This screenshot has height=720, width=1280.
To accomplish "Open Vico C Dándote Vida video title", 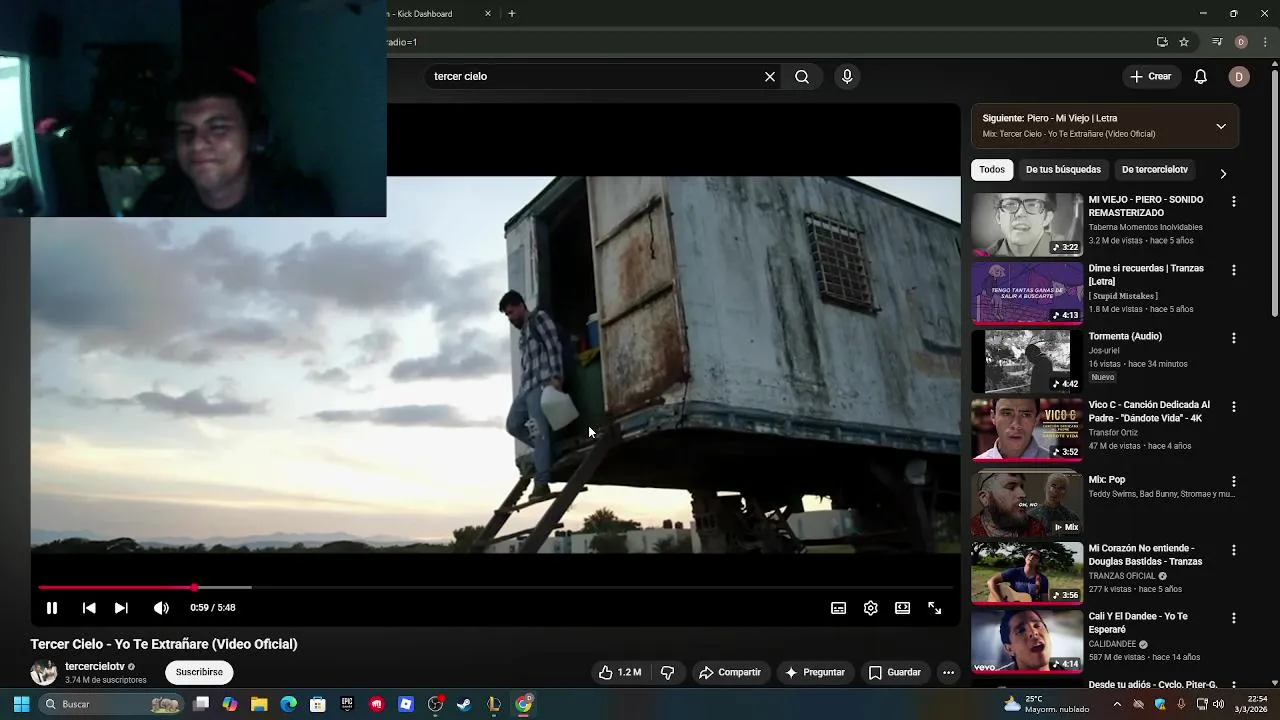I will coord(1149,411).
